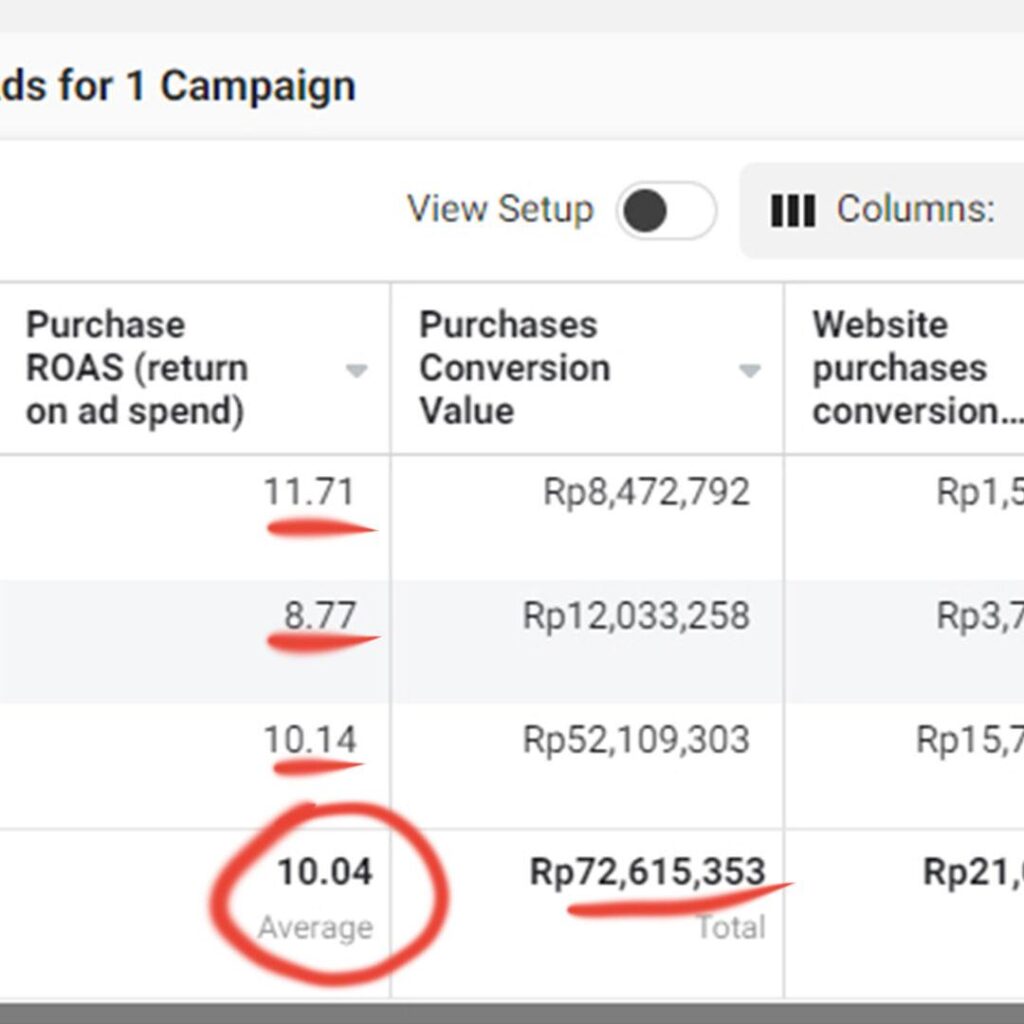
Task: Expand the Purchases Conversion Value column arrow
Action: pyautogui.click(x=749, y=372)
